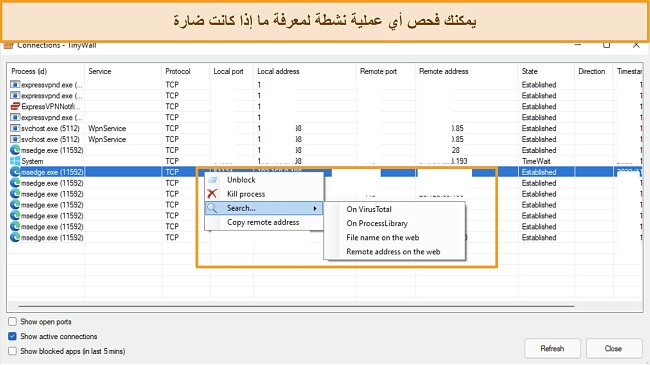Click the Close button
Image resolution: width=650 pixels, height=365 pixels.
click(x=613, y=348)
